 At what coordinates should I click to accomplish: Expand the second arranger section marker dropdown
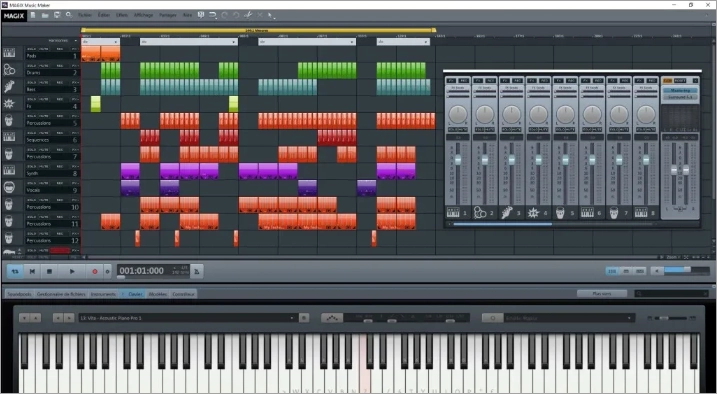pyautogui.click(x=235, y=42)
